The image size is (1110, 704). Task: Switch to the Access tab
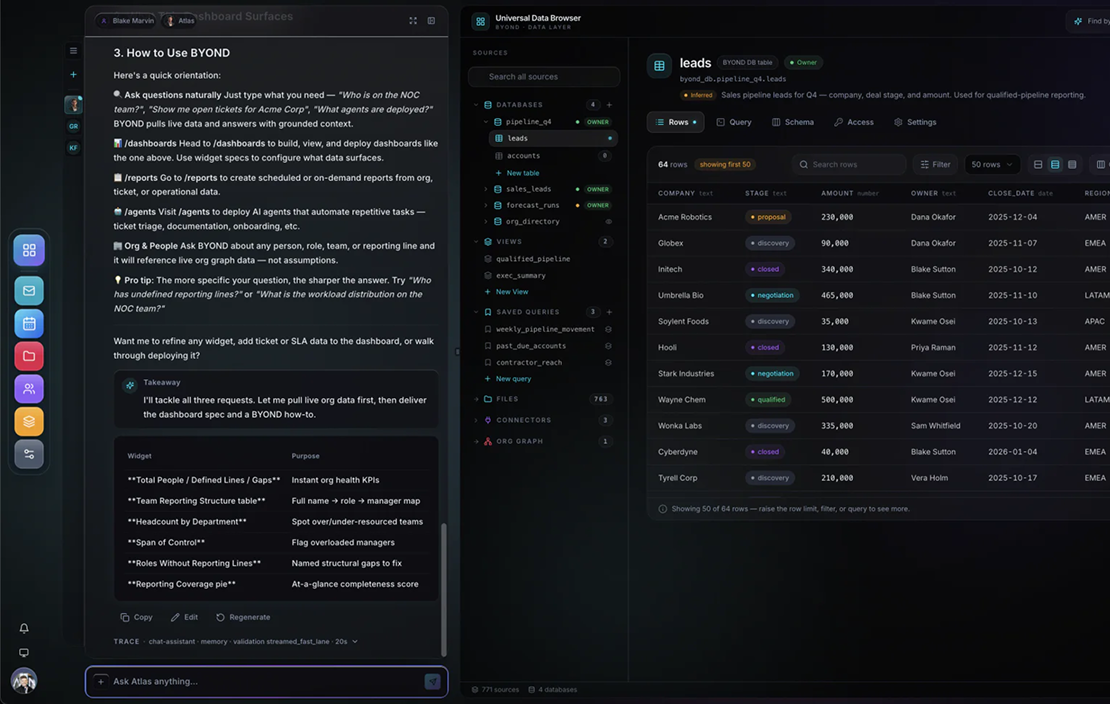tap(853, 123)
